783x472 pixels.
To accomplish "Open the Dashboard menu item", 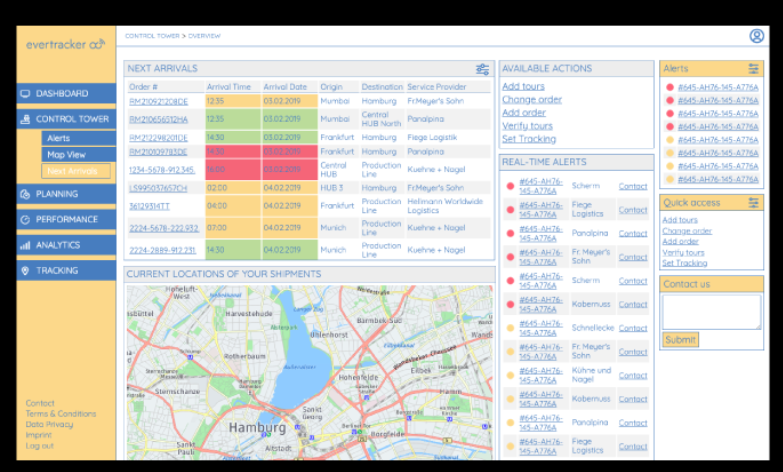I will coord(66,93).
